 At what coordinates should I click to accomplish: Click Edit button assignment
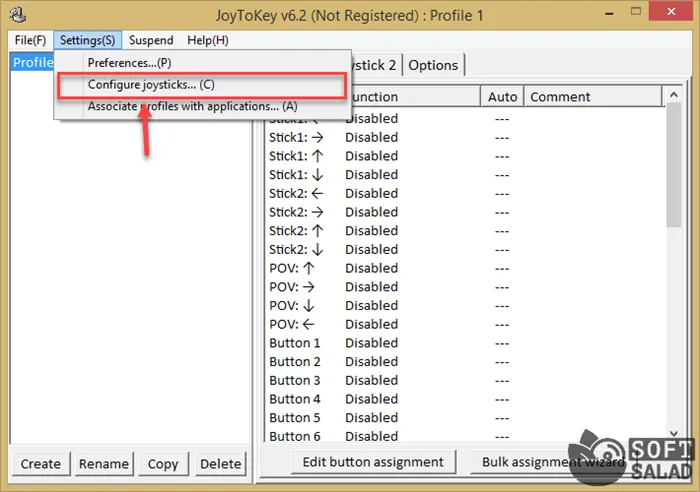coord(373,462)
